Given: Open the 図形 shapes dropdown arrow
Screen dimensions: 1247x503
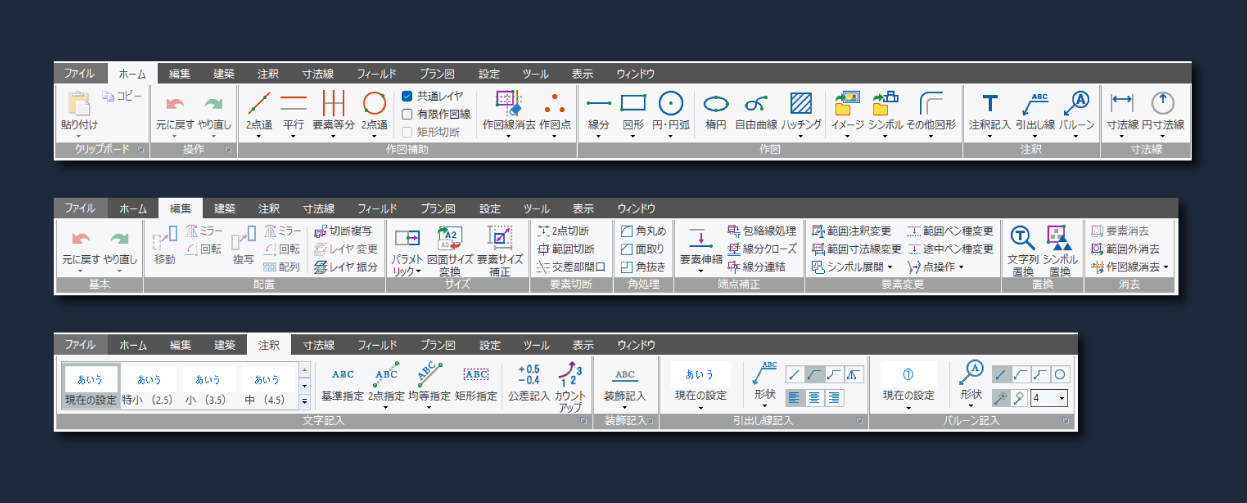Looking at the screenshot, I should tap(634, 137).
